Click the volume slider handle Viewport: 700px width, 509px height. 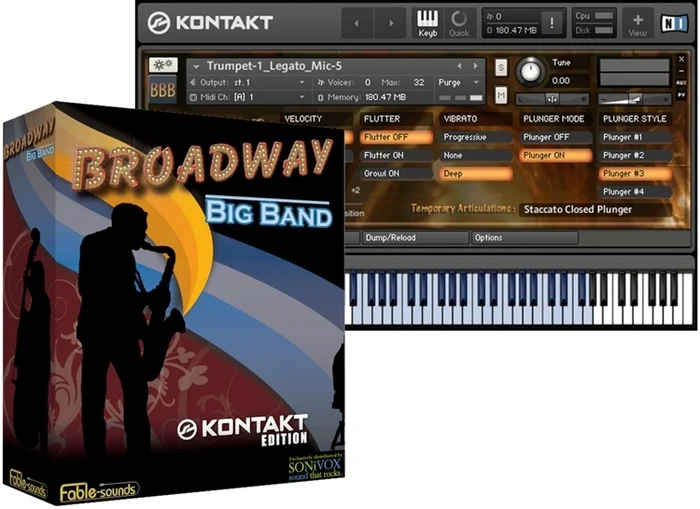click(x=636, y=99)
